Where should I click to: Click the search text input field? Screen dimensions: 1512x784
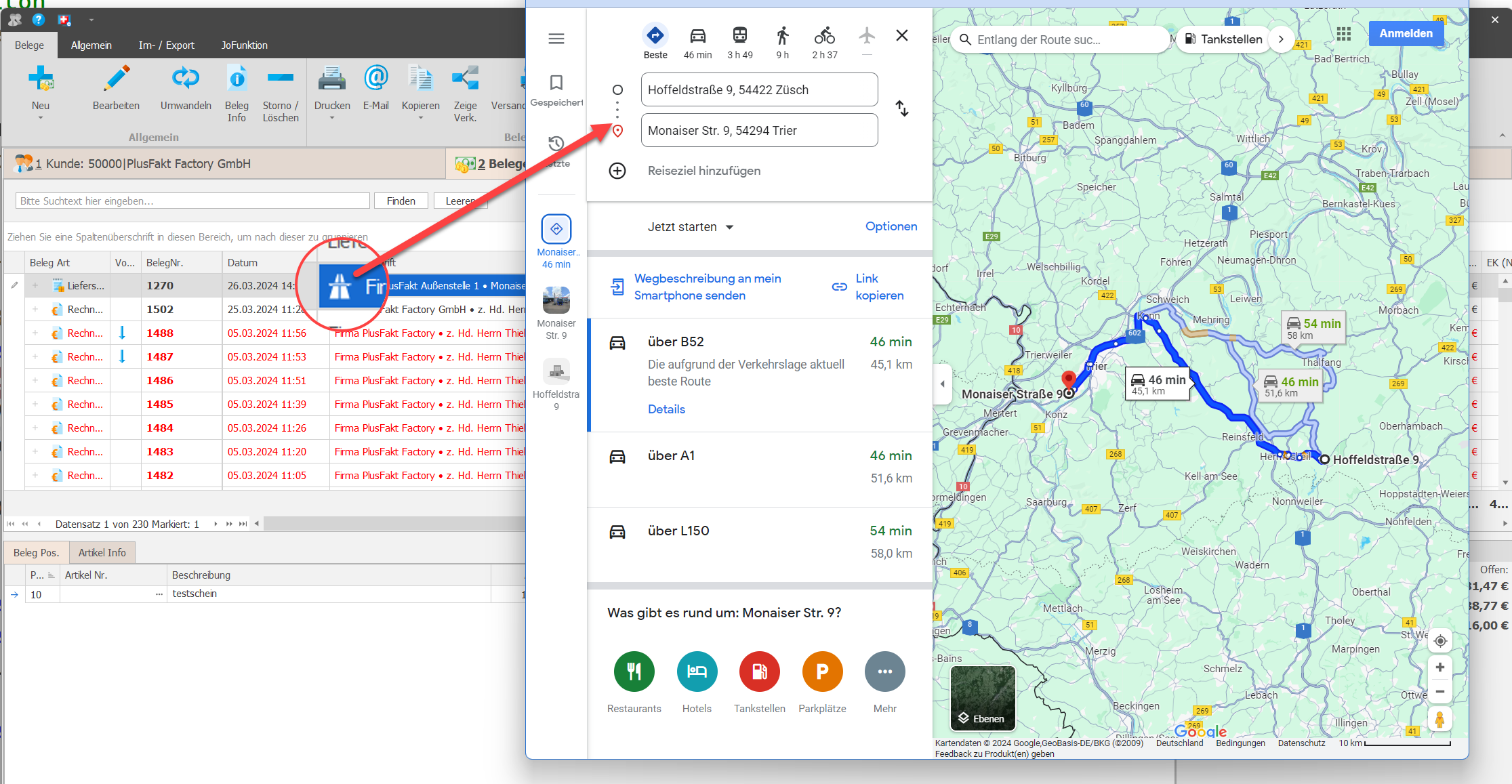coord(192,201)
